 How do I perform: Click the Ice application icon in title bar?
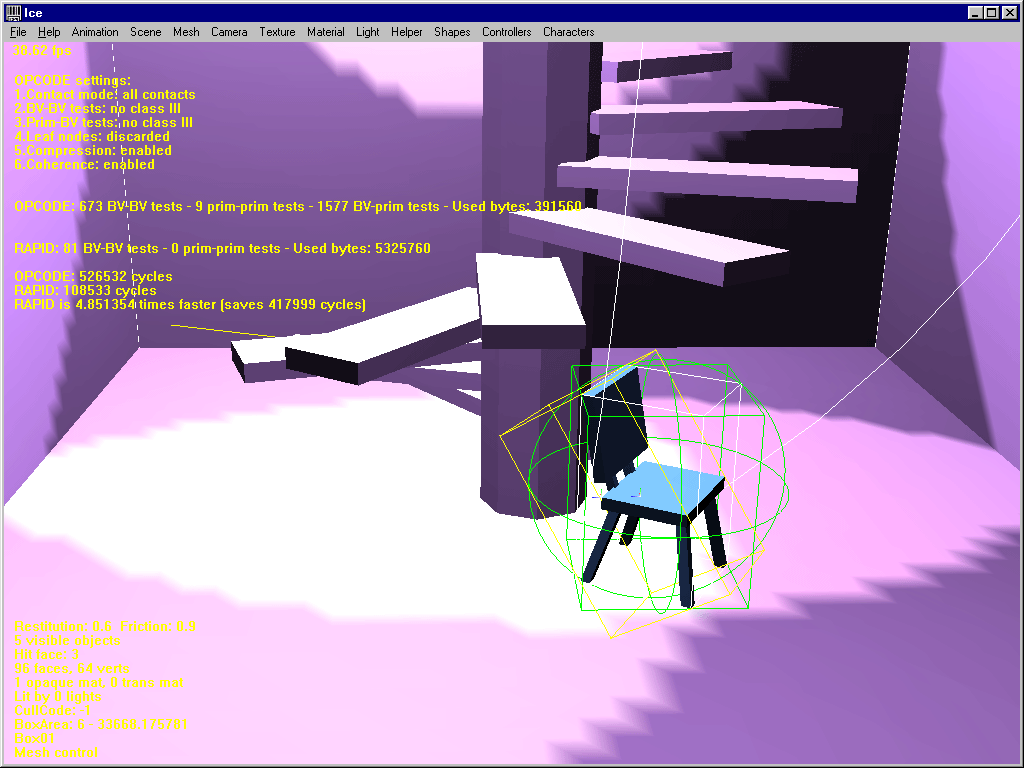[13, 12]
